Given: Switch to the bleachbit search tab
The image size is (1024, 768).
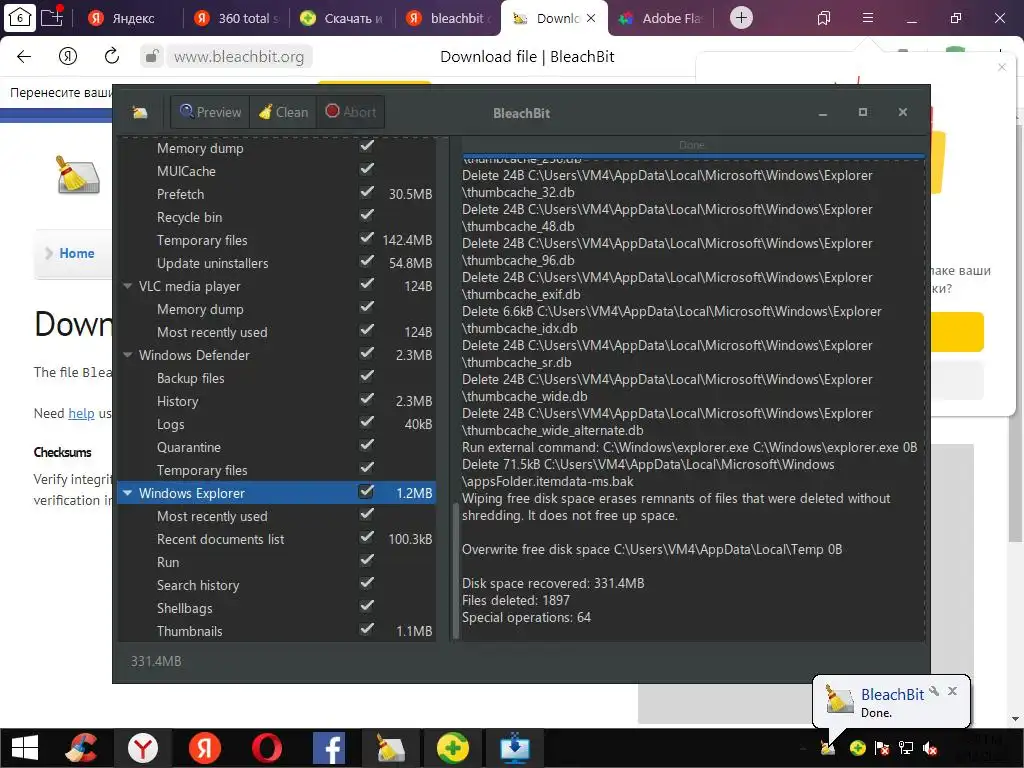Looking at the screenshot, I should coord(448,18).
